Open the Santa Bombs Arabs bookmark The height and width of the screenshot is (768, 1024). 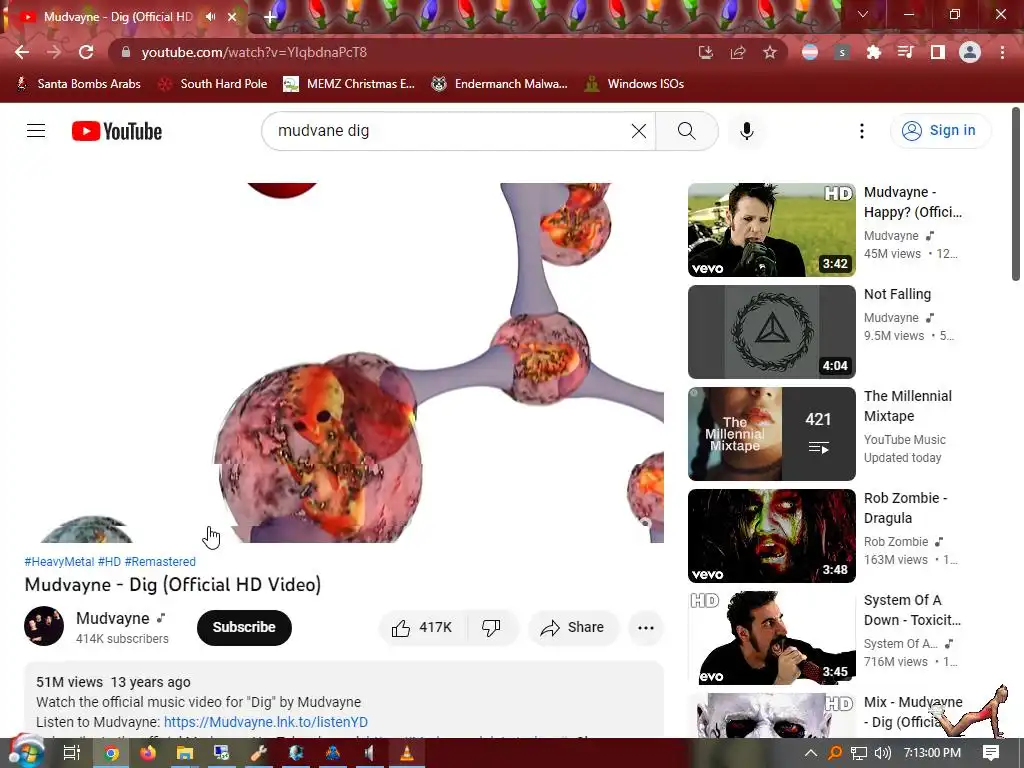[78, 84]
